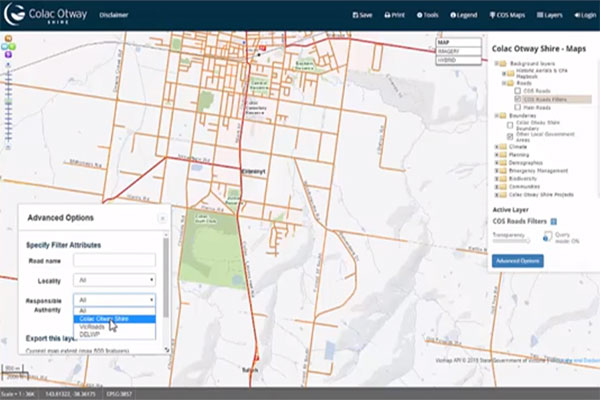The height and width of the screenshot is (400, 600).
Task: Close the Advanced Options dialog
Action: [162, 218]
